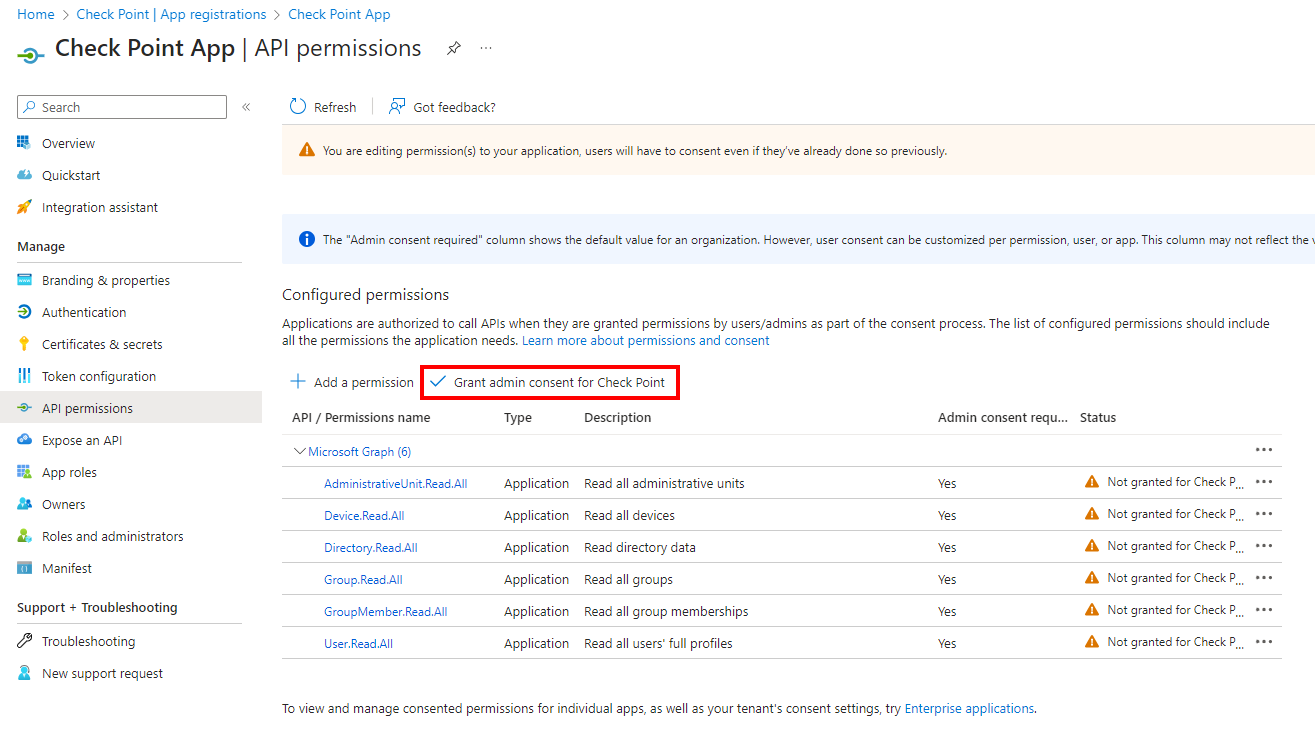Click the Refresh icon button
Screen dimensions: 1315x735
pos(298,107)
